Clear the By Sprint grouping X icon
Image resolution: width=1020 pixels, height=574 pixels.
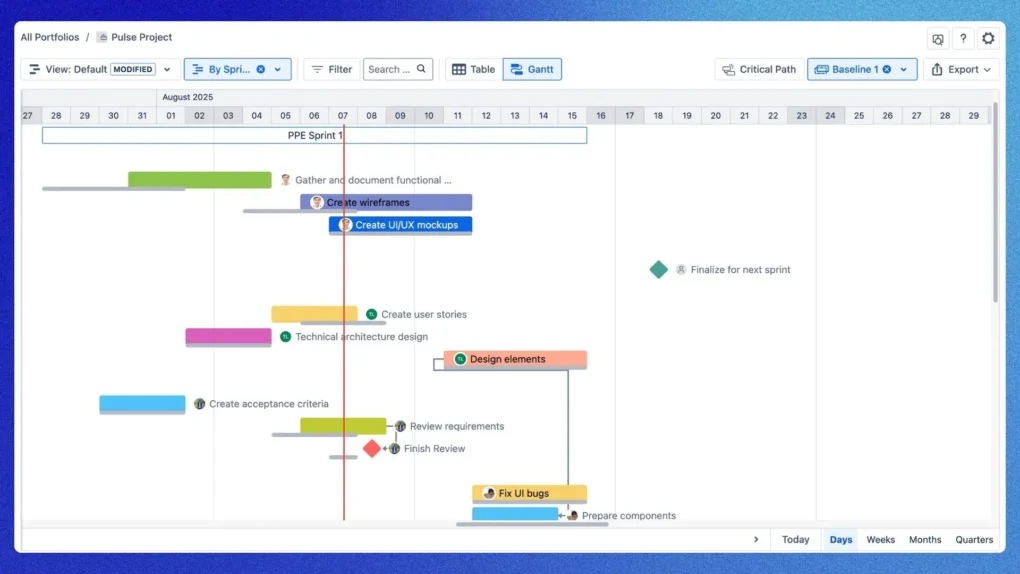261,69
